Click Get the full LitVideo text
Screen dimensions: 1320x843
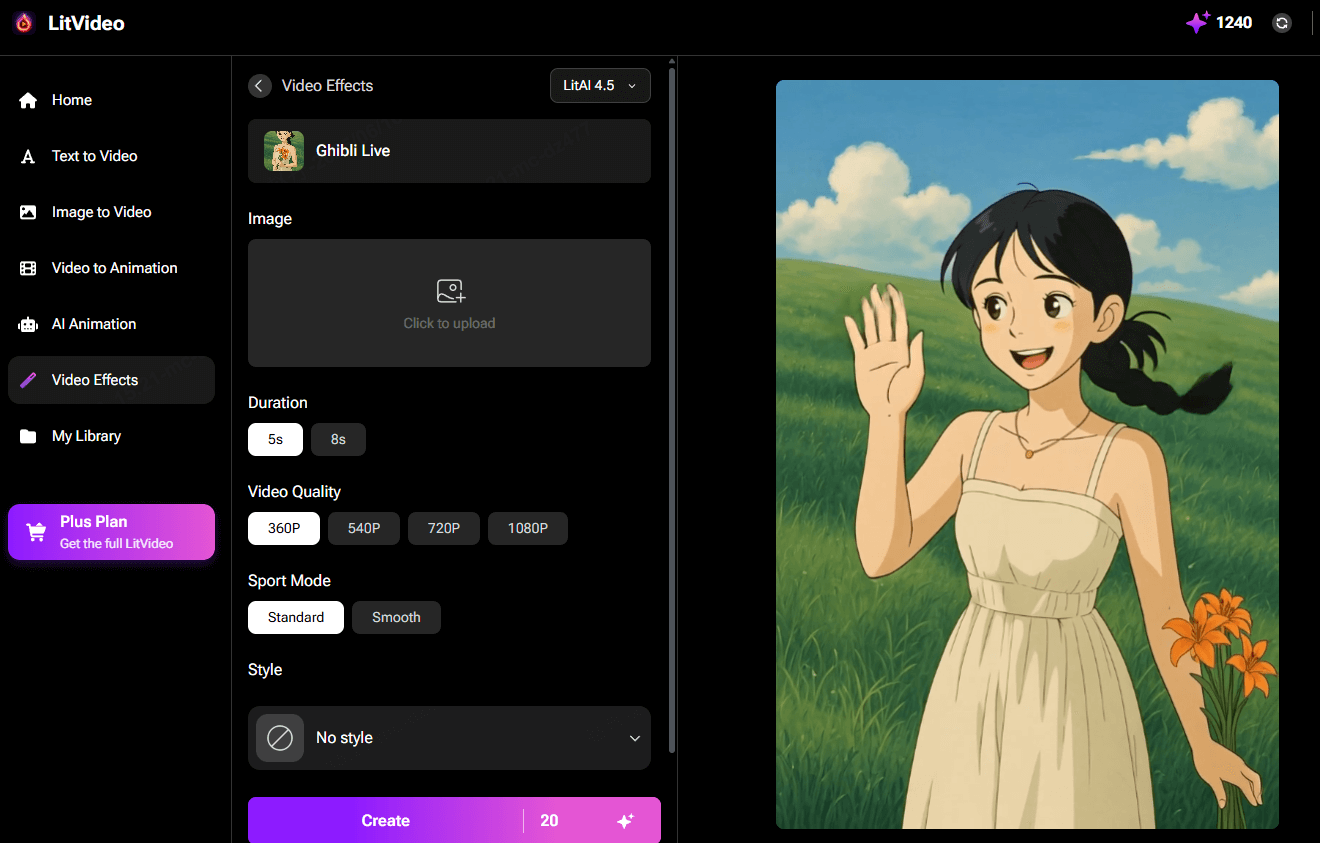[116, 544]
